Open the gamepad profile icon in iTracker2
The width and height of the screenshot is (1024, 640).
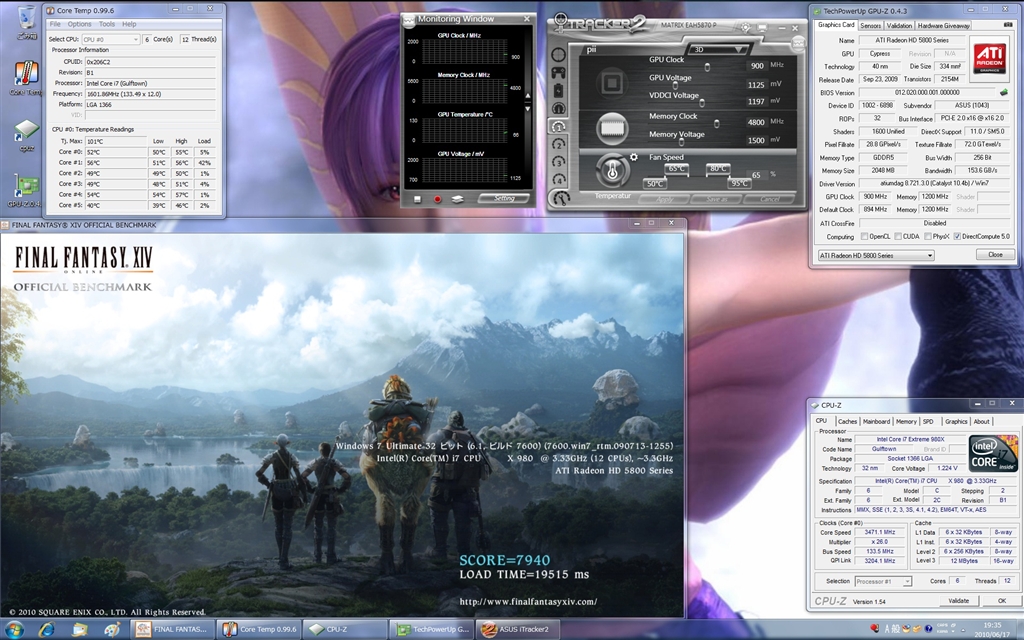[558, 72]
